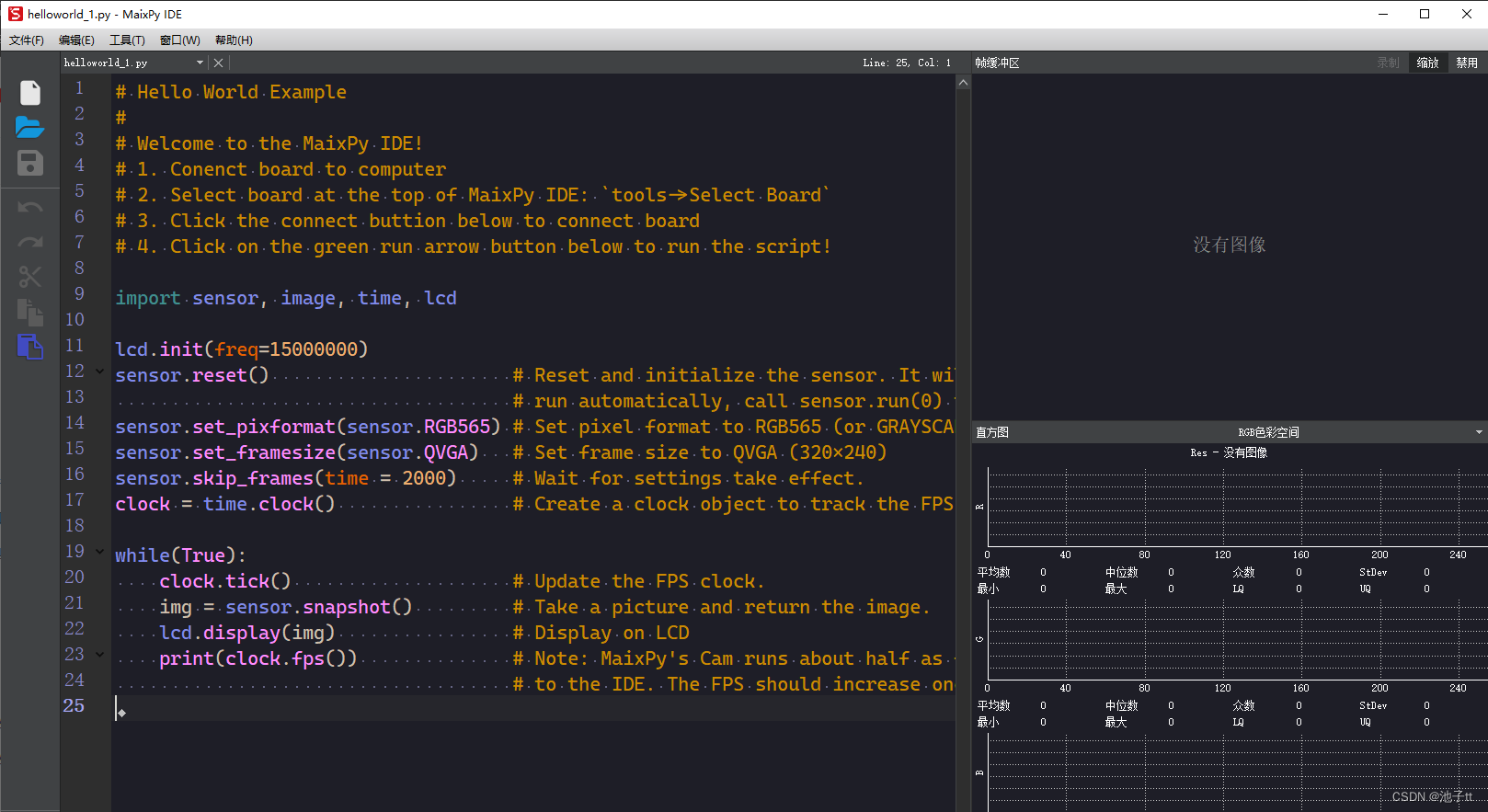Close the helloworld_1.py editor tab

pos(218,63)
